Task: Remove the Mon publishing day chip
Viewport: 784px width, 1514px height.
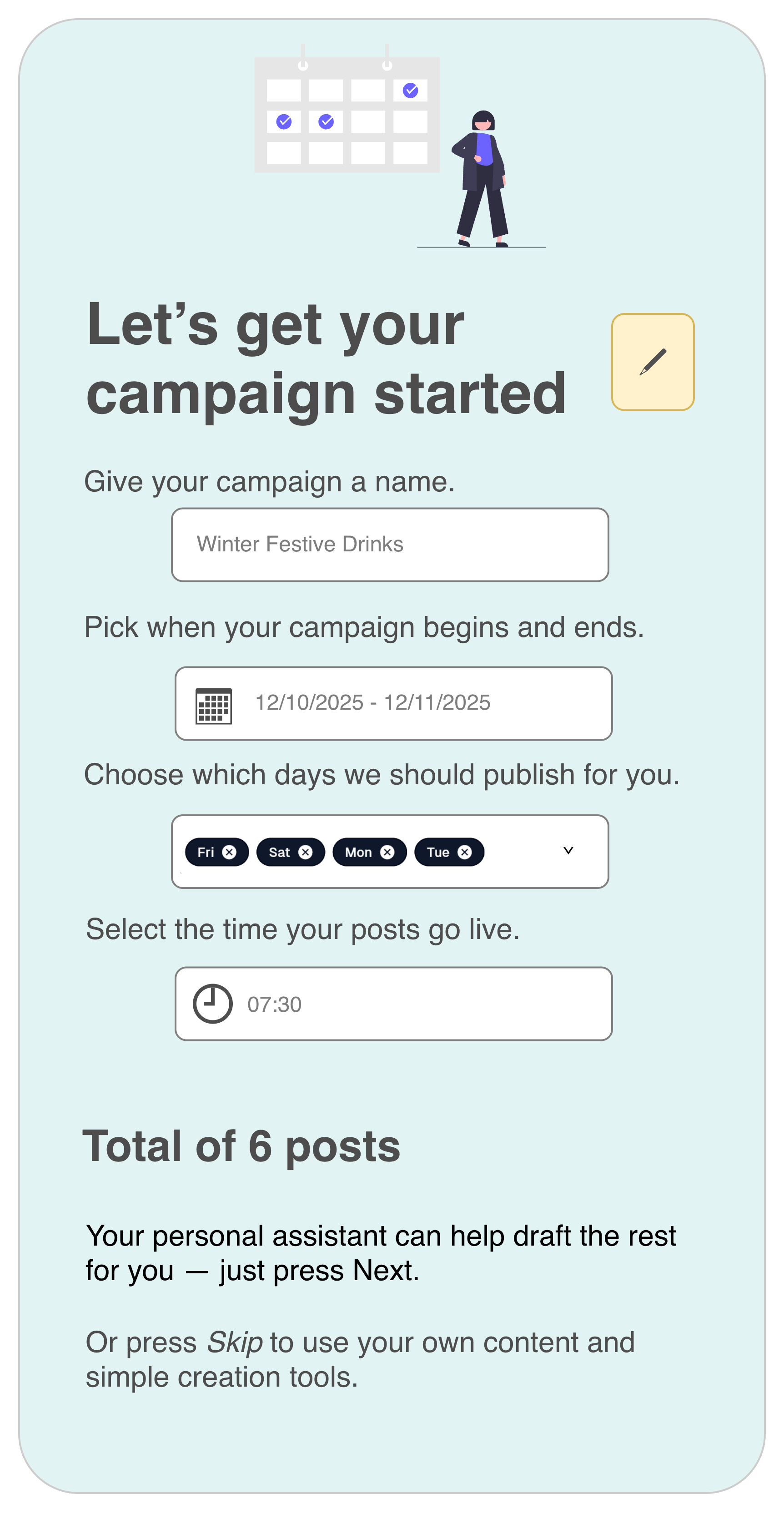Action: (x=387, y=852)
